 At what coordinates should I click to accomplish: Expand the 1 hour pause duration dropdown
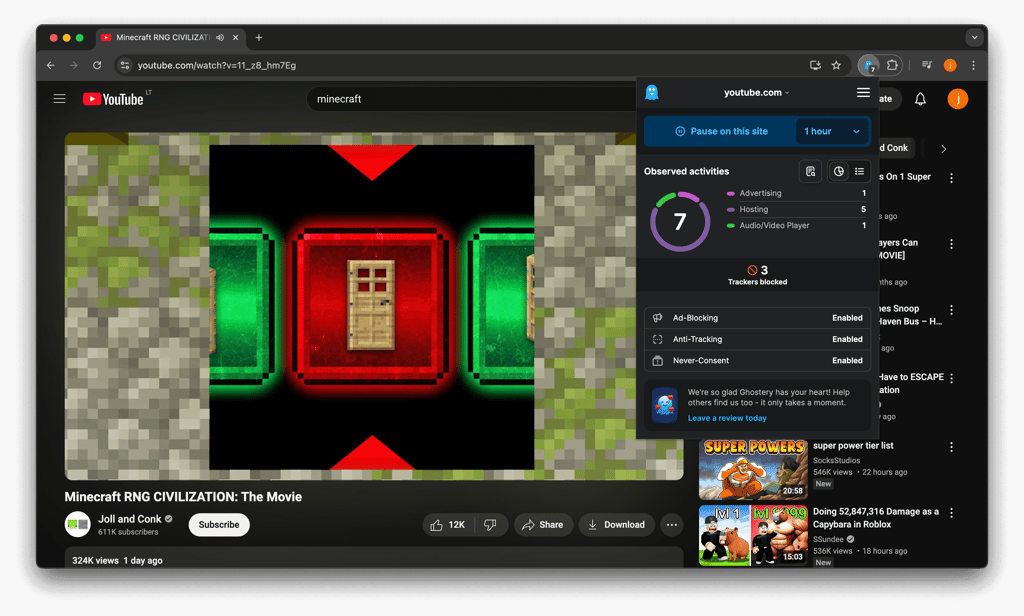(833, 131)
